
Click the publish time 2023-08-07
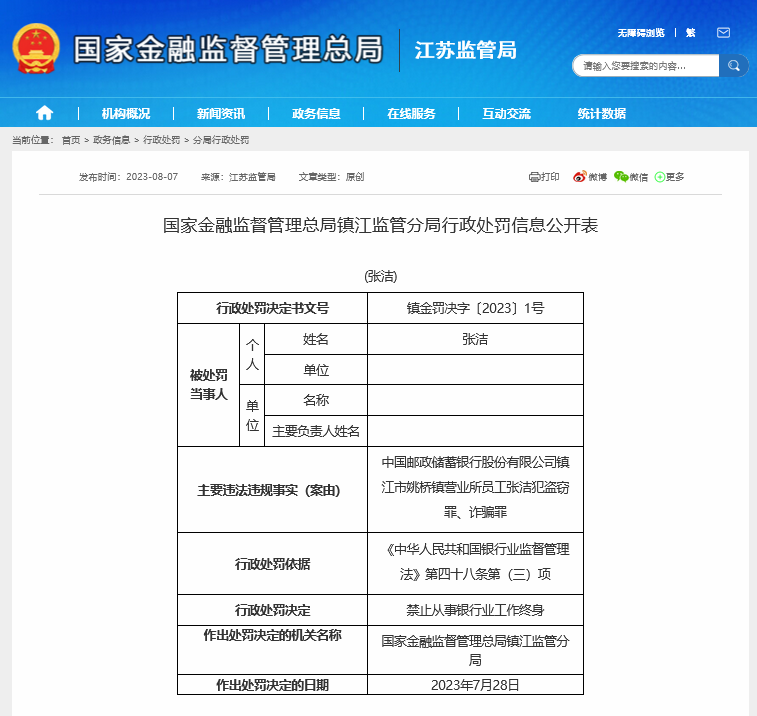click(x=152, y=177)
